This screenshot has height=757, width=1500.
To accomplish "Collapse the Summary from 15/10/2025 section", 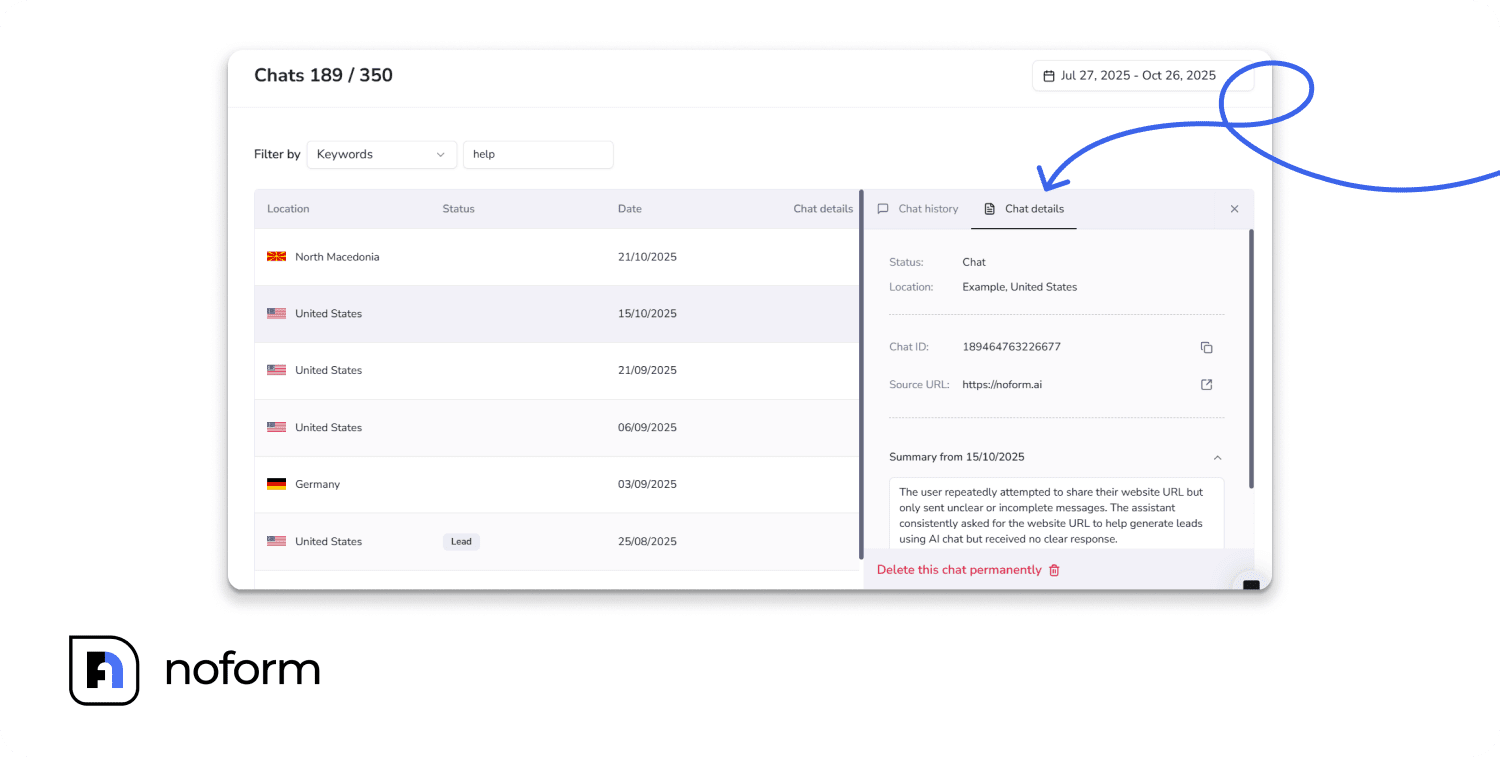I will [1217, 457].
